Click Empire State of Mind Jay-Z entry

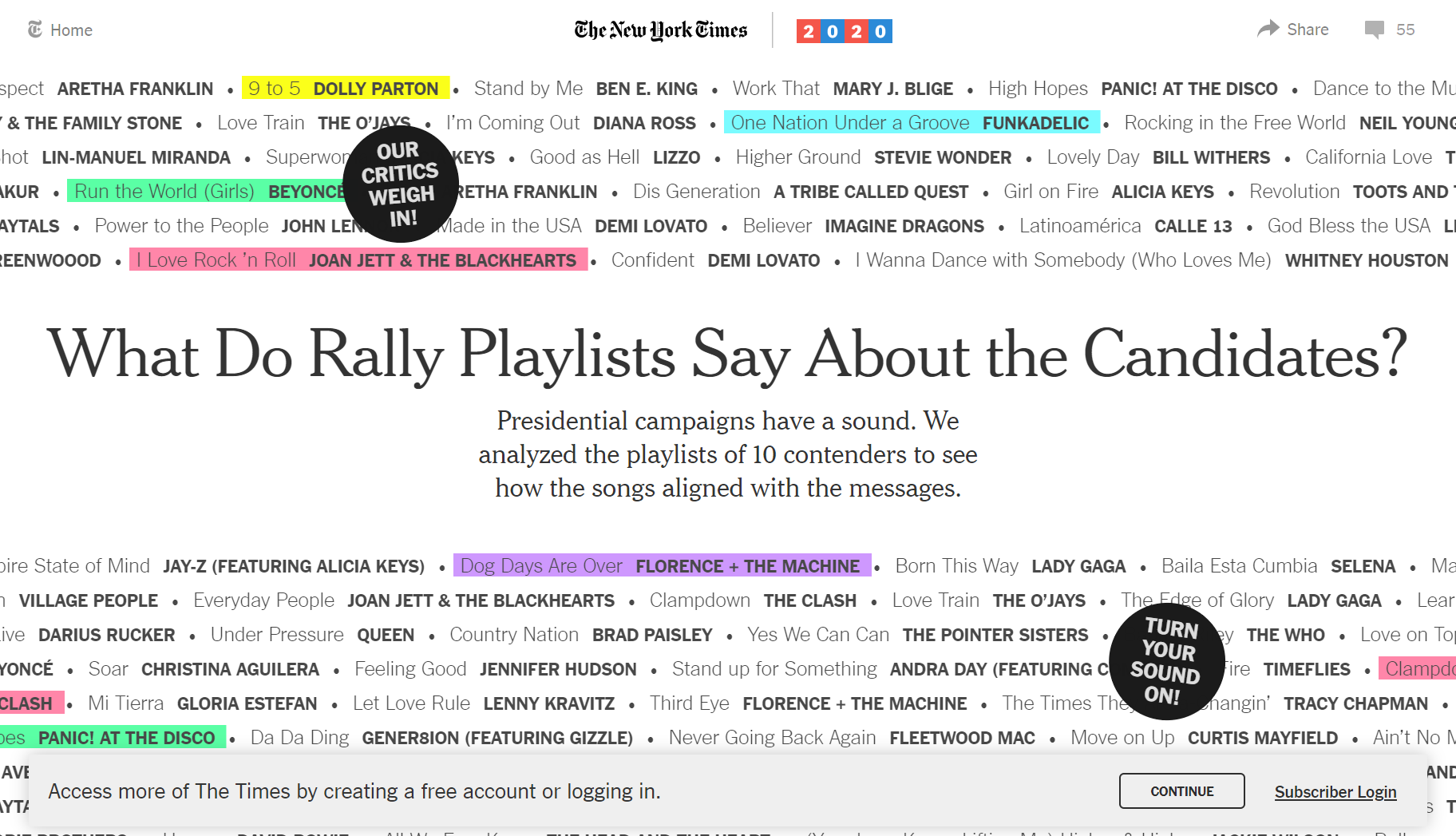coord(212,565)
